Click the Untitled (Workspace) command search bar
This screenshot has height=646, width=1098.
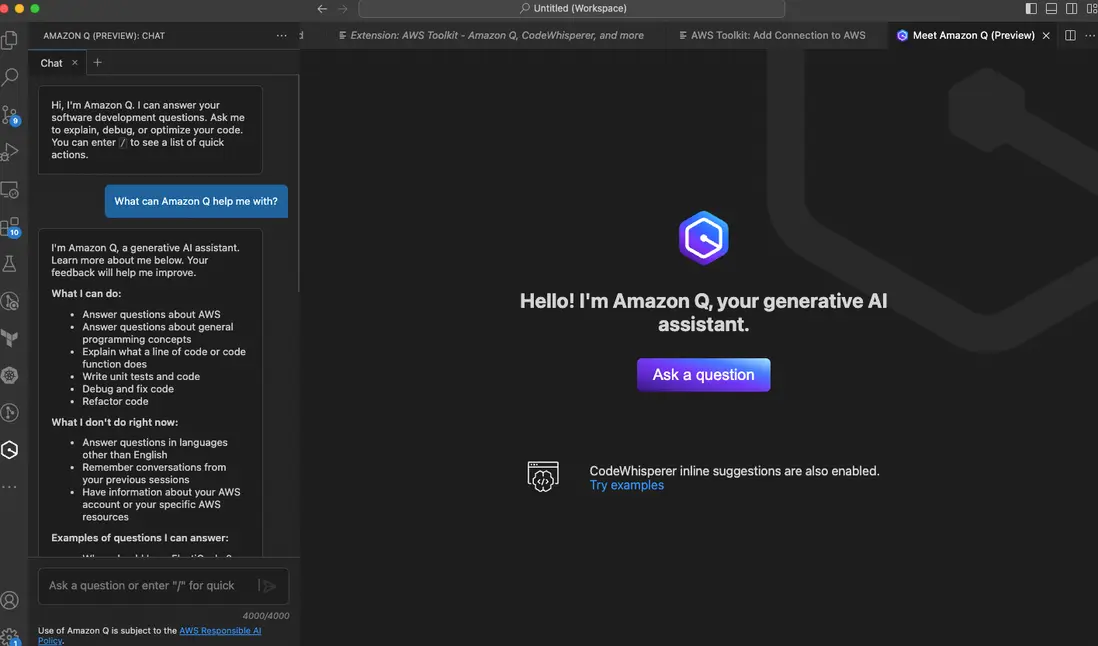tap(571, 8)
